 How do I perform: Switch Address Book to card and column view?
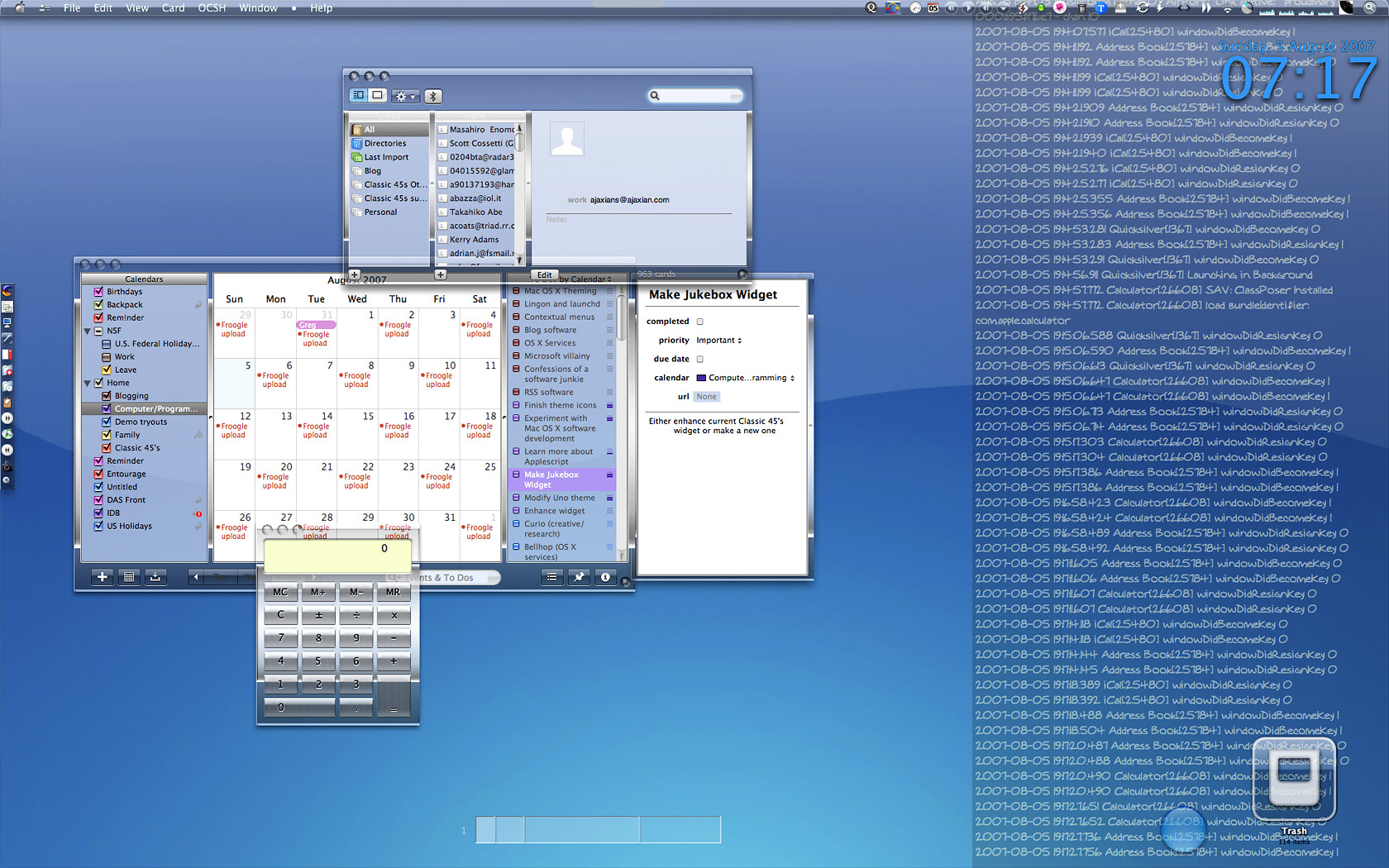point(359,96)
